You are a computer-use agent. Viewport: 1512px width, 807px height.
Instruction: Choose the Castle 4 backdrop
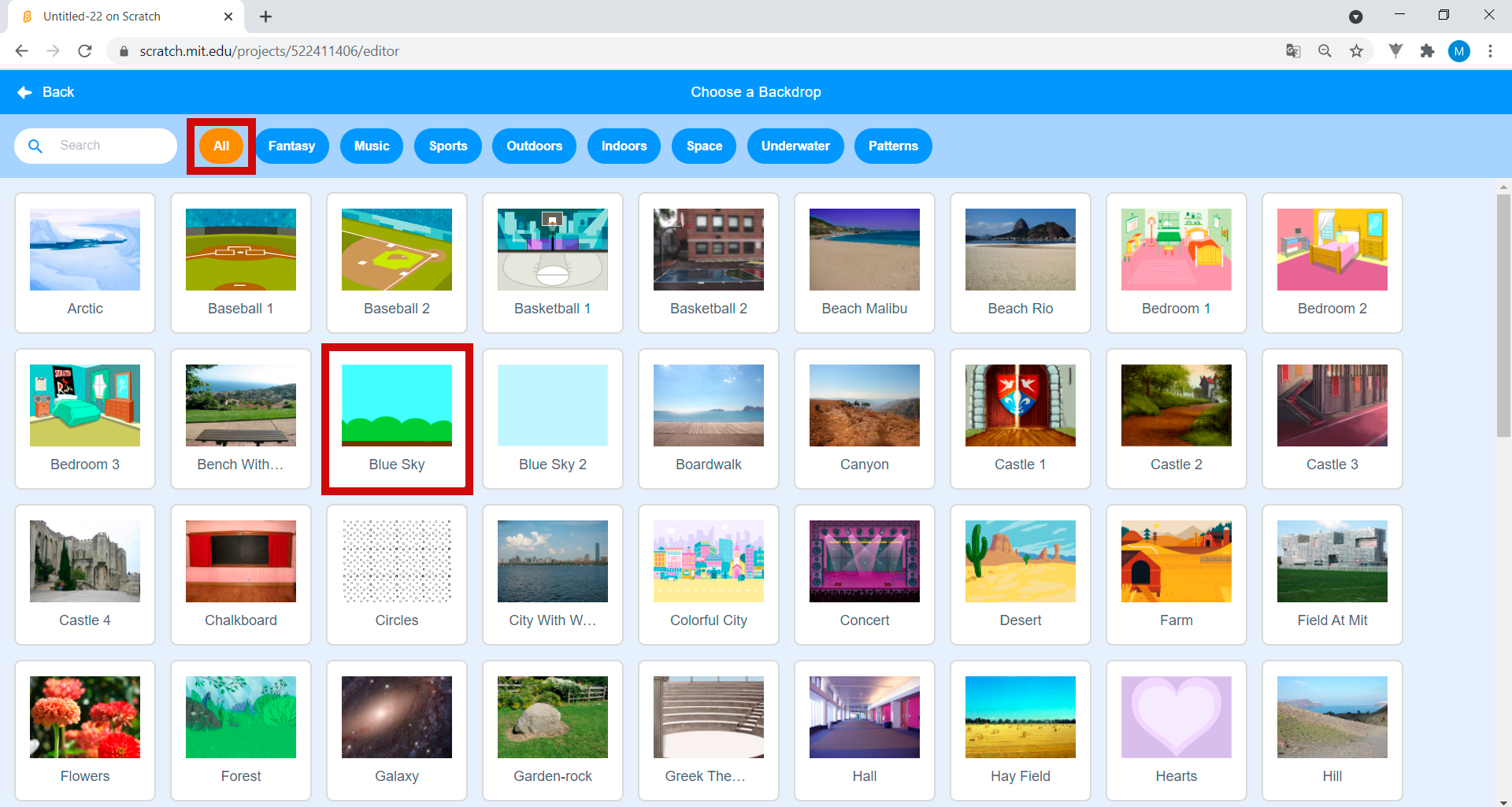[x=85, y=575]
